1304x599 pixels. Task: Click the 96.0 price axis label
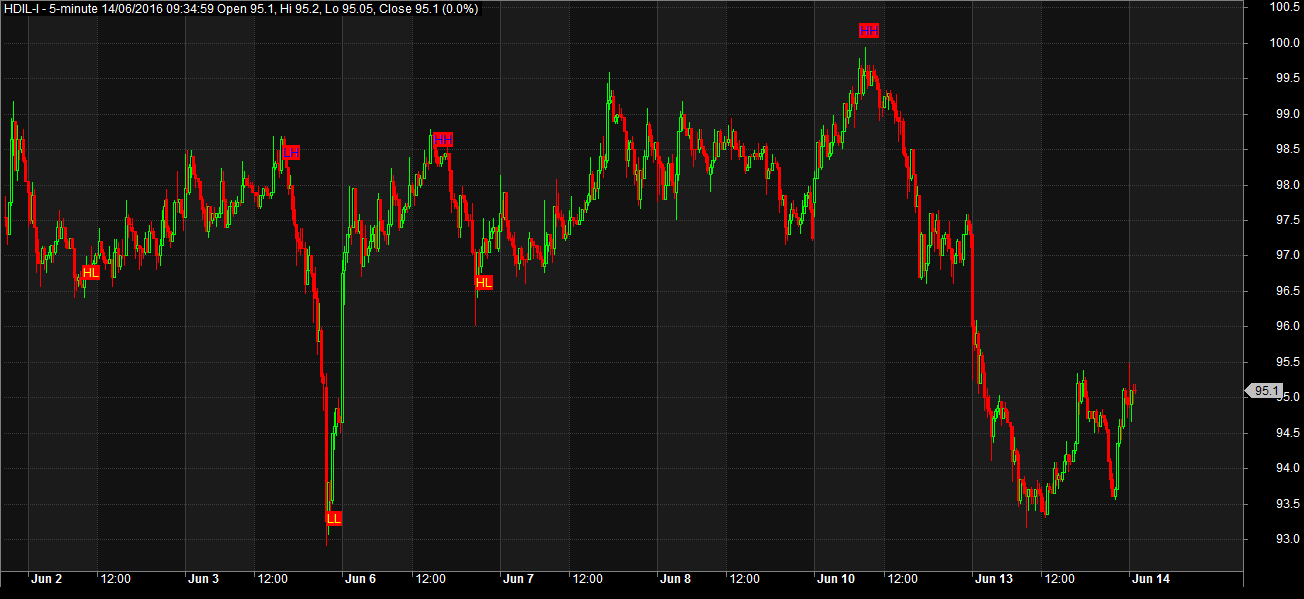point(1287,327)
